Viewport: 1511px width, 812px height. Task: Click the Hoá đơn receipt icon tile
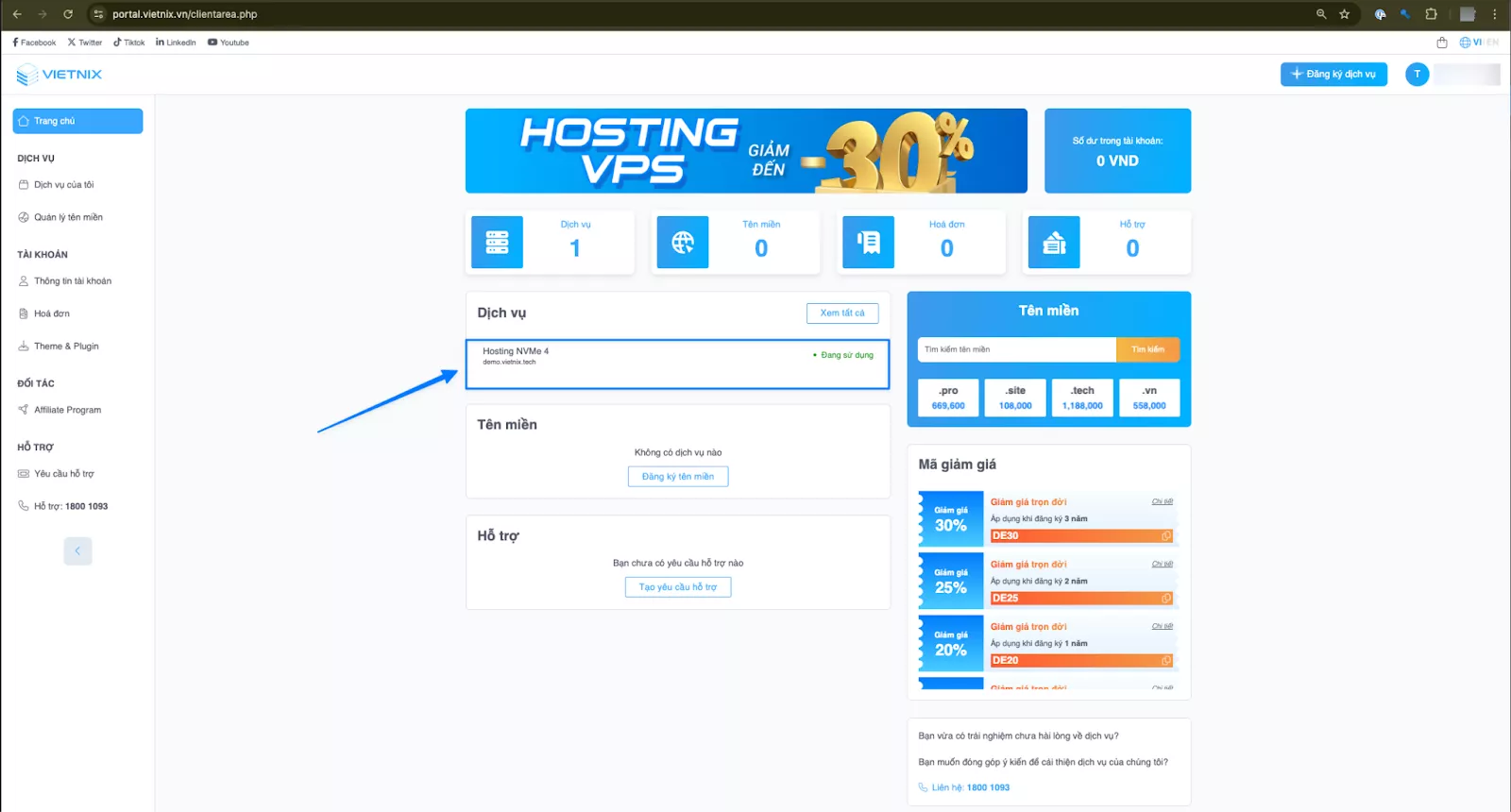(x=868, y=243)
